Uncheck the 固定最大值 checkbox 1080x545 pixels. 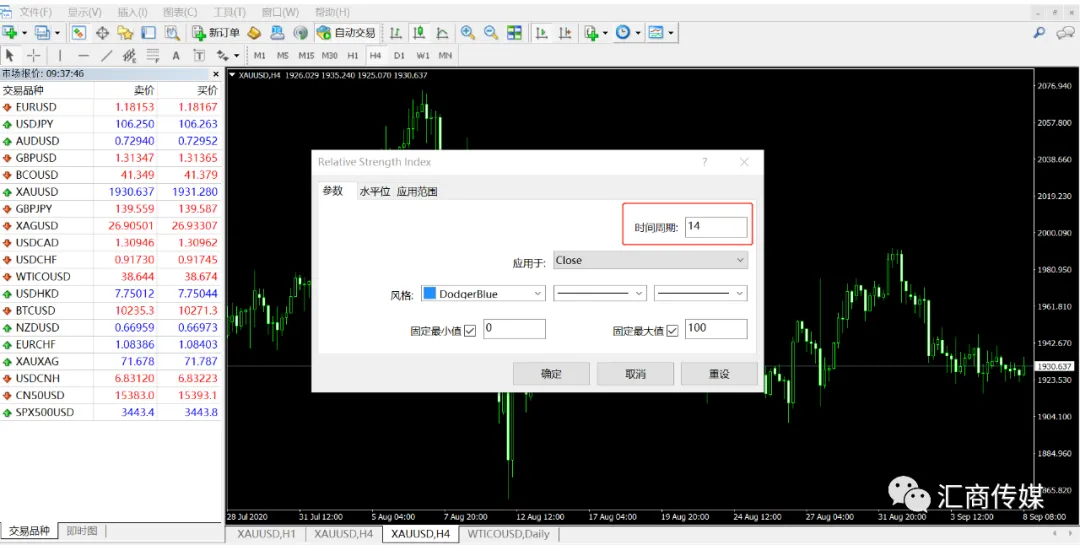coord(672,331)
